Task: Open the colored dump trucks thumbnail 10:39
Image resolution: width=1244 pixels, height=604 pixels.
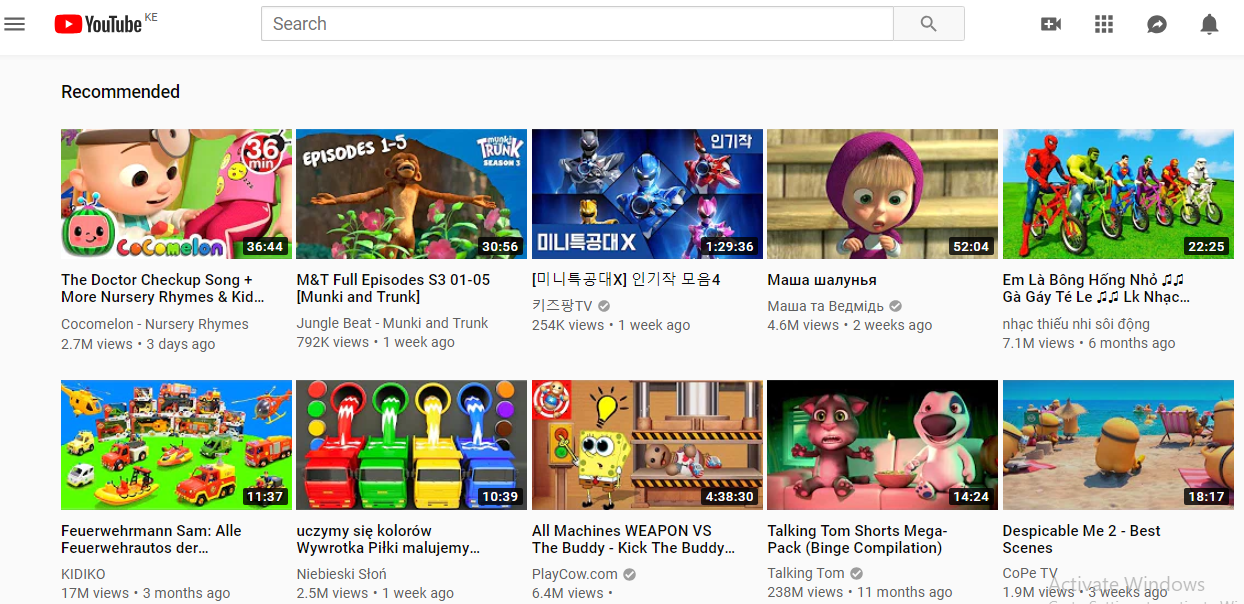Action: (412, 445)
